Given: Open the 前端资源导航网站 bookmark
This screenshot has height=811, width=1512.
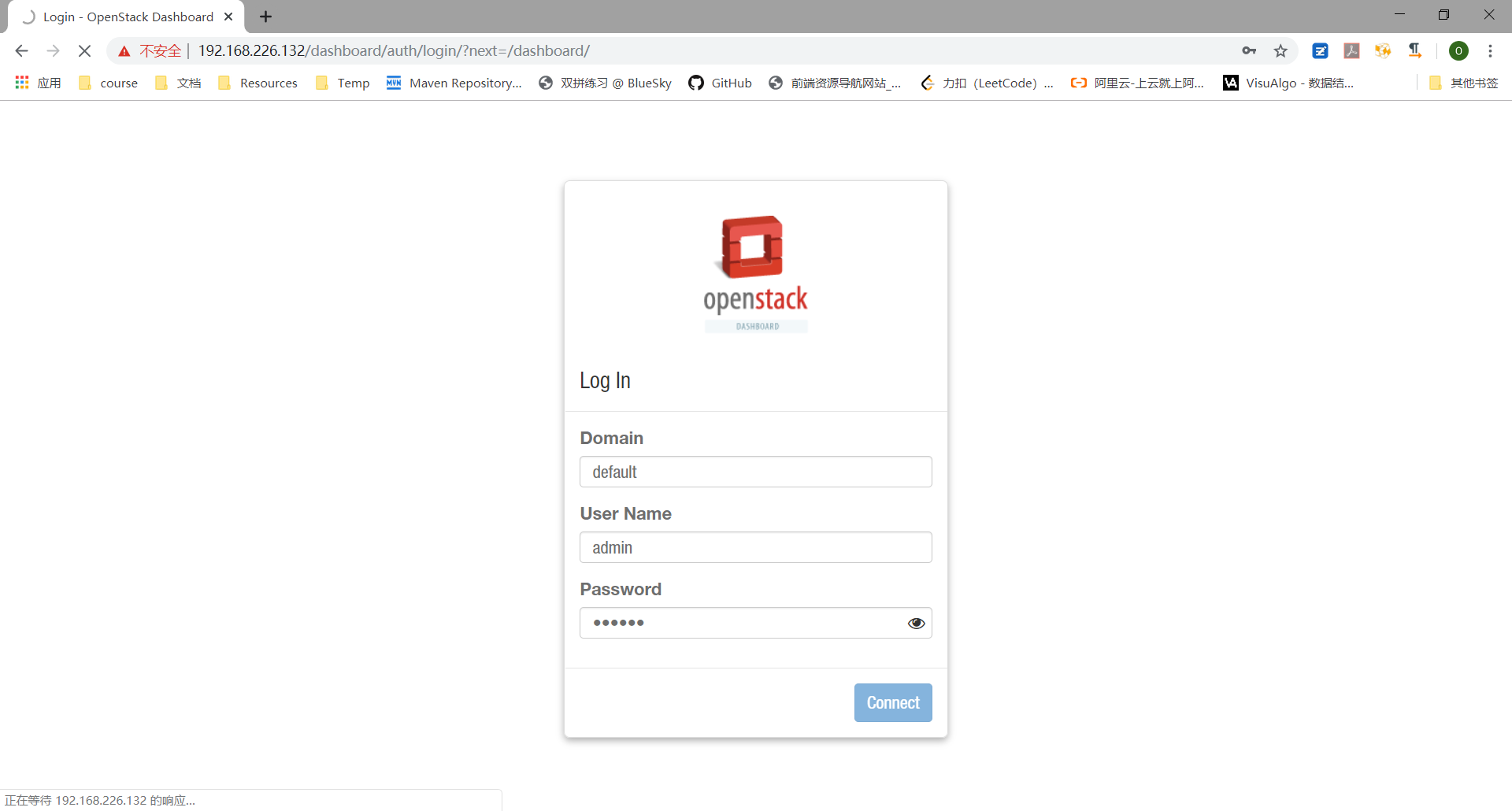Looking at the screenshot, I should pyautogui.click(x=835, y=83).
